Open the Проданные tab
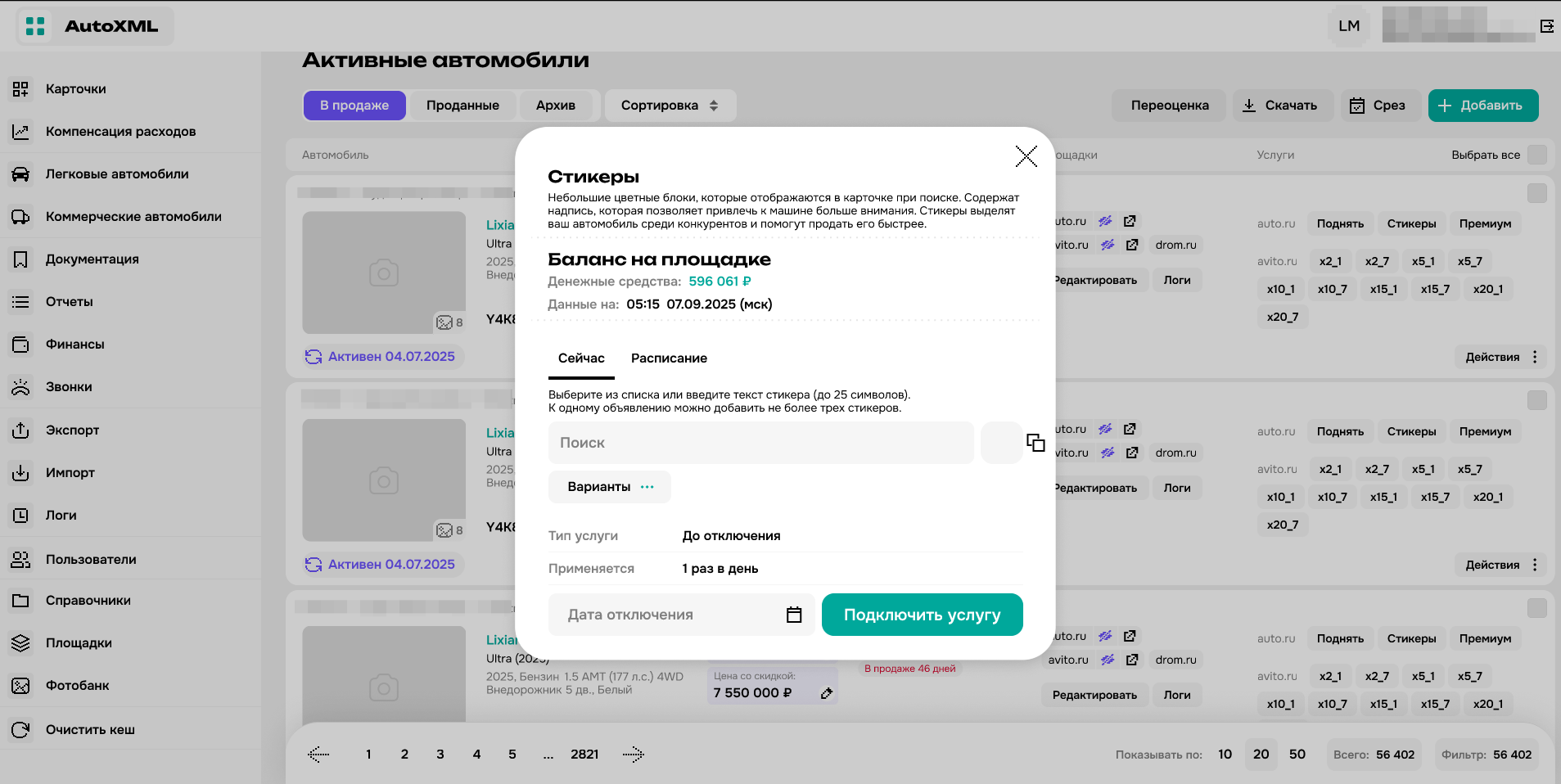The image size is (1561, 784). click(x=462, y=105)
